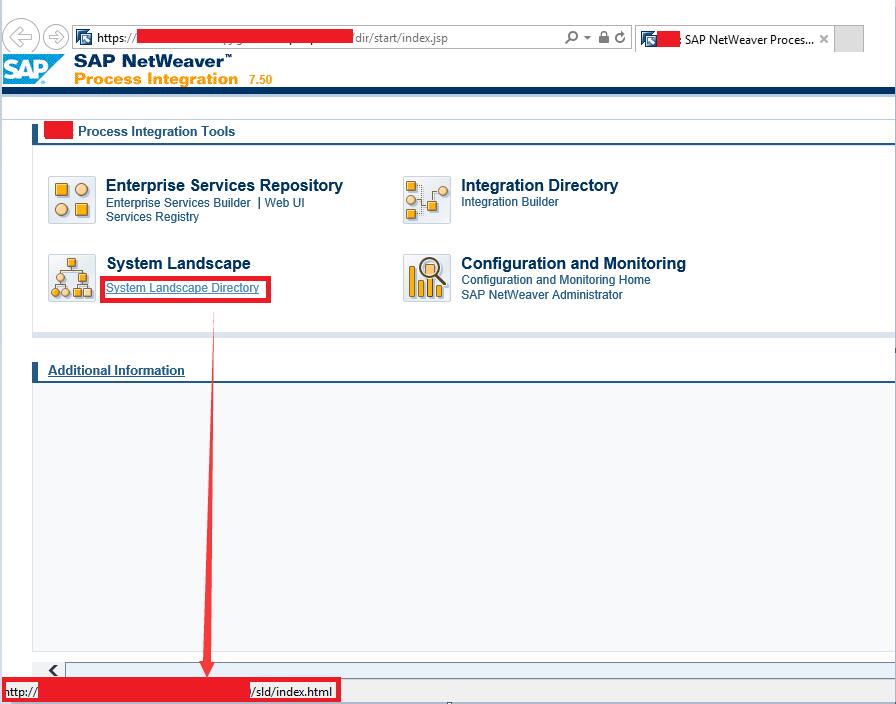Click the Integration Directory icon

click(427, 200)
